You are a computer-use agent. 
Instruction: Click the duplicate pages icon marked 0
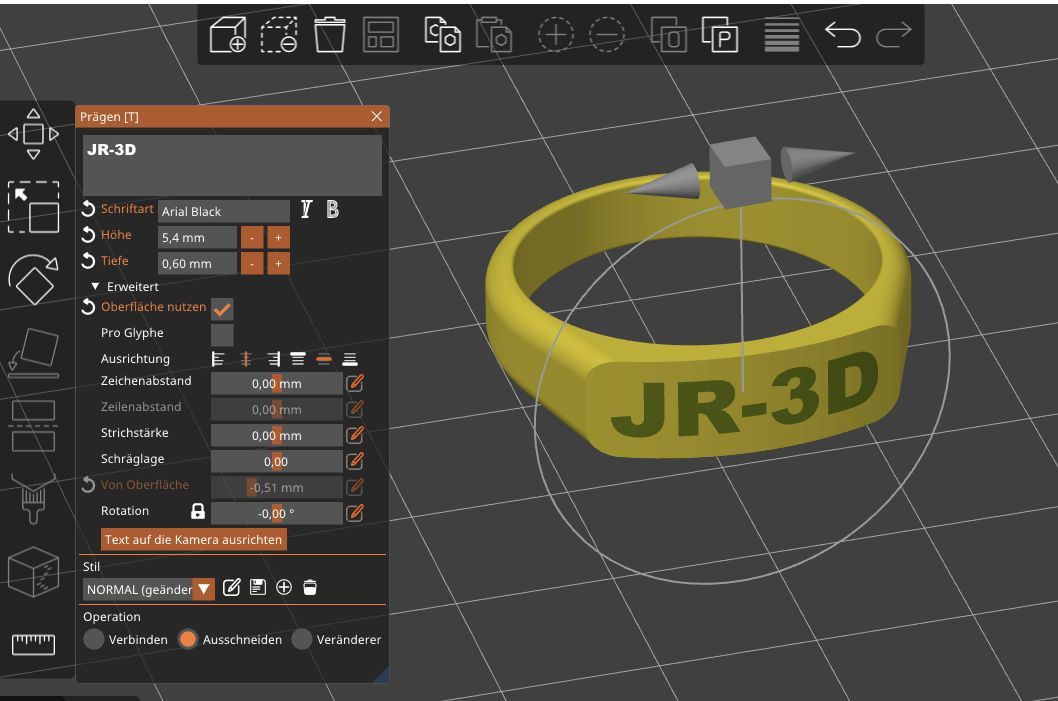(668, 34)
